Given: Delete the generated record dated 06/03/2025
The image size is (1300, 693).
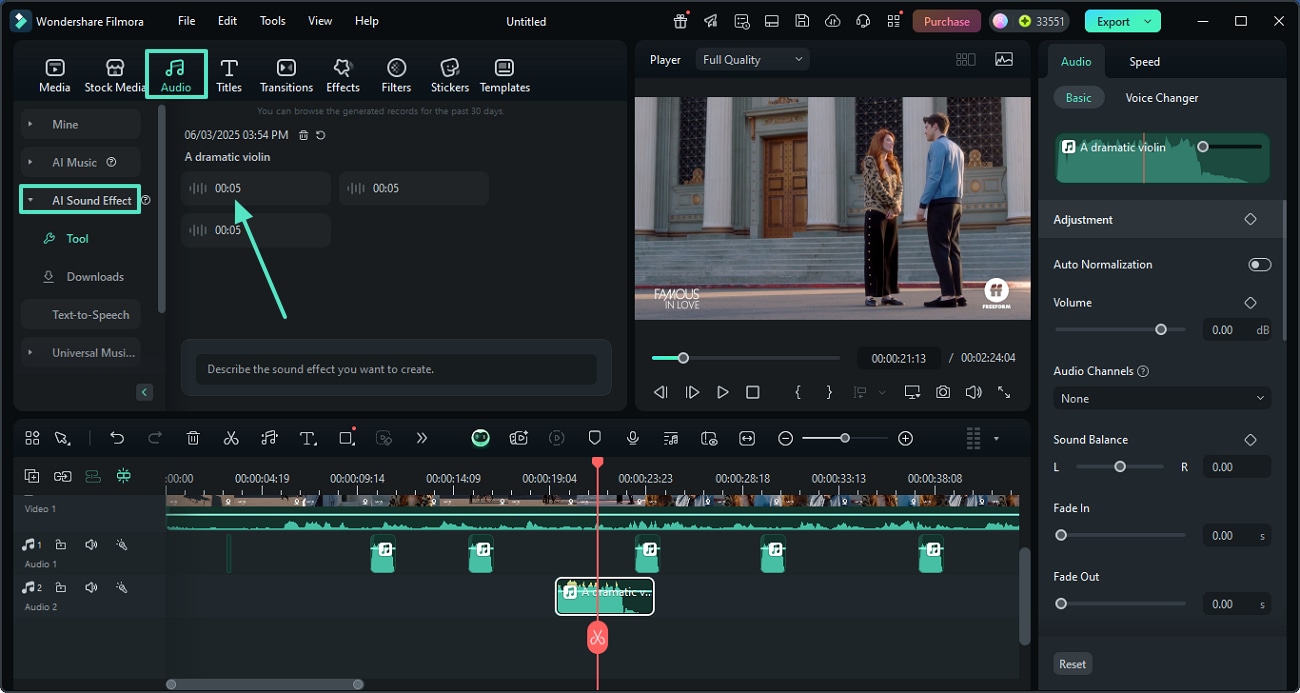Looking at the screenshot, I should point(304,135).
